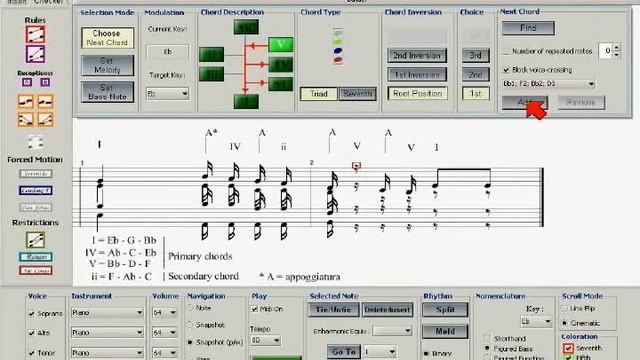The width and height of the screenshot is (640, 360).
Task: Select the third gray Forced Motion item
Action: click(x=36, y=208)
